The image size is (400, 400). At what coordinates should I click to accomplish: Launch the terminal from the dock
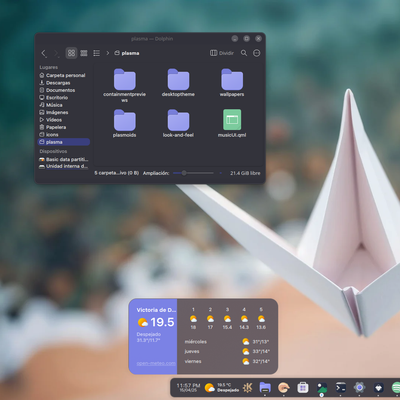click(341, 388)
